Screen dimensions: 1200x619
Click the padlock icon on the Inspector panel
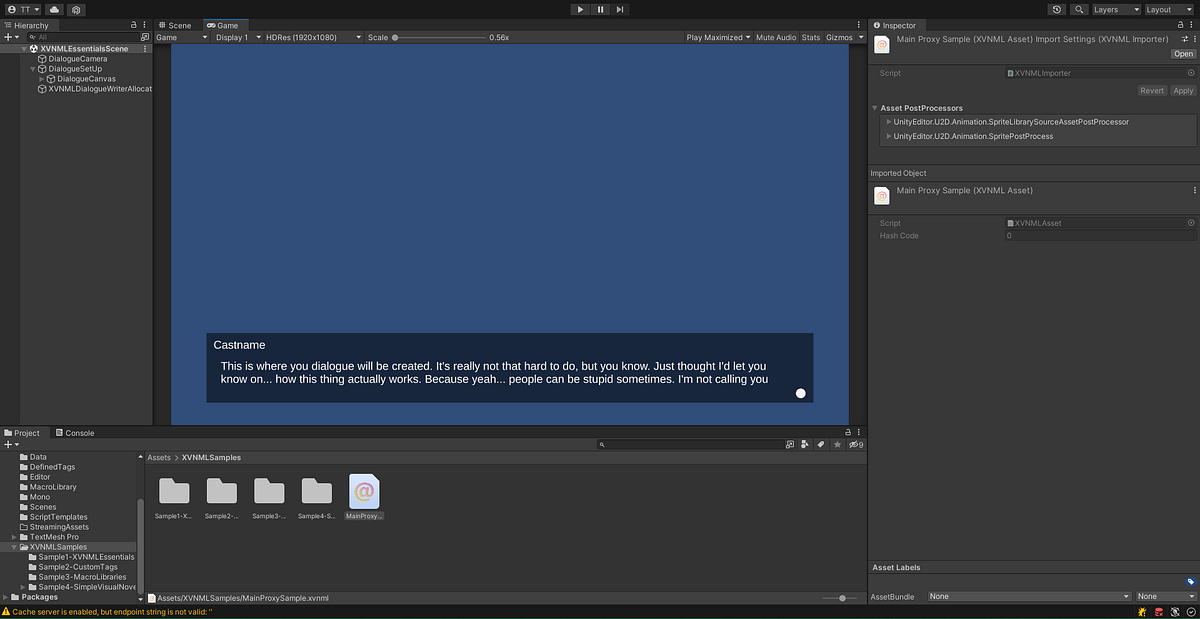tap(1180, 25)
